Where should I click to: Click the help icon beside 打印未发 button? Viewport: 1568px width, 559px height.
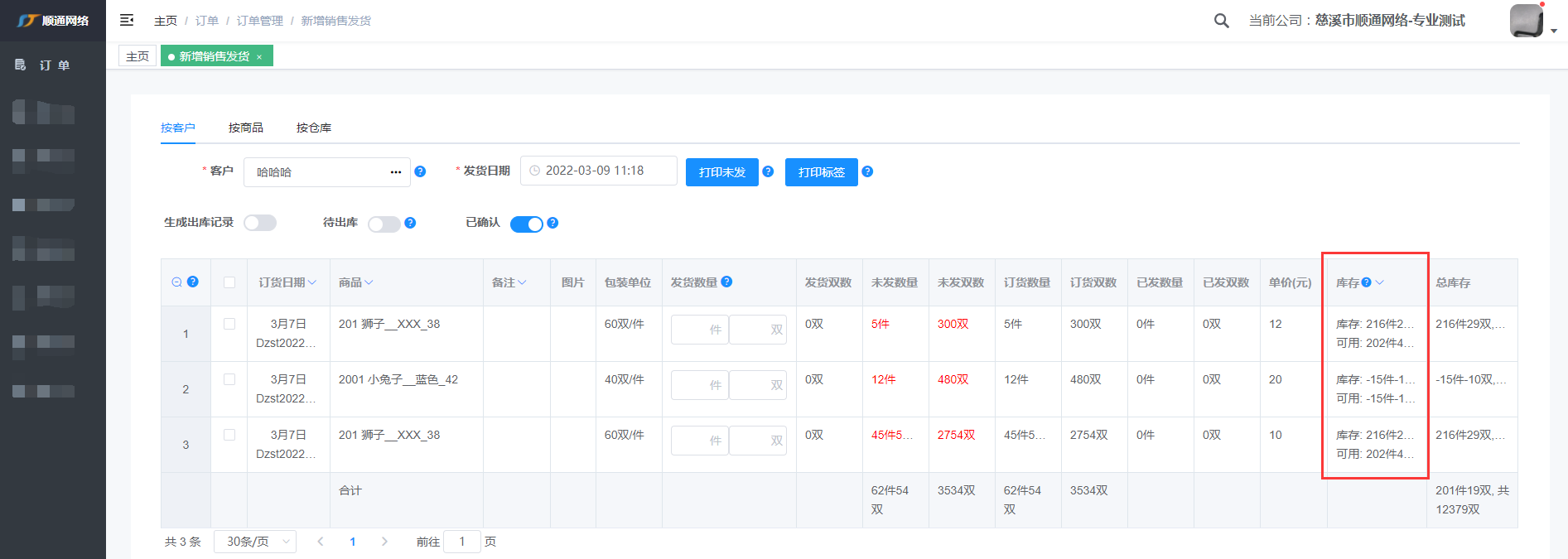pyautogui.click(x=768, y=171)
